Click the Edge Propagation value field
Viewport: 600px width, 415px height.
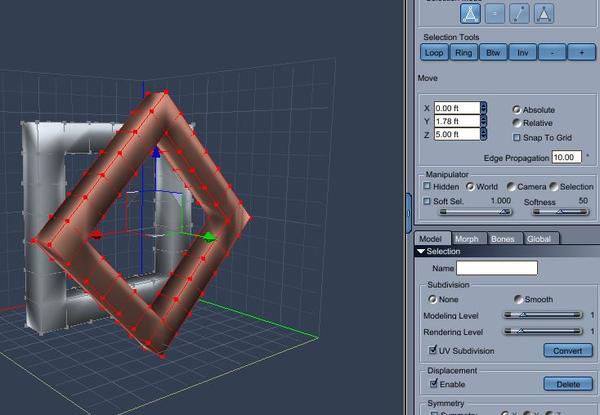coord(566,157)
